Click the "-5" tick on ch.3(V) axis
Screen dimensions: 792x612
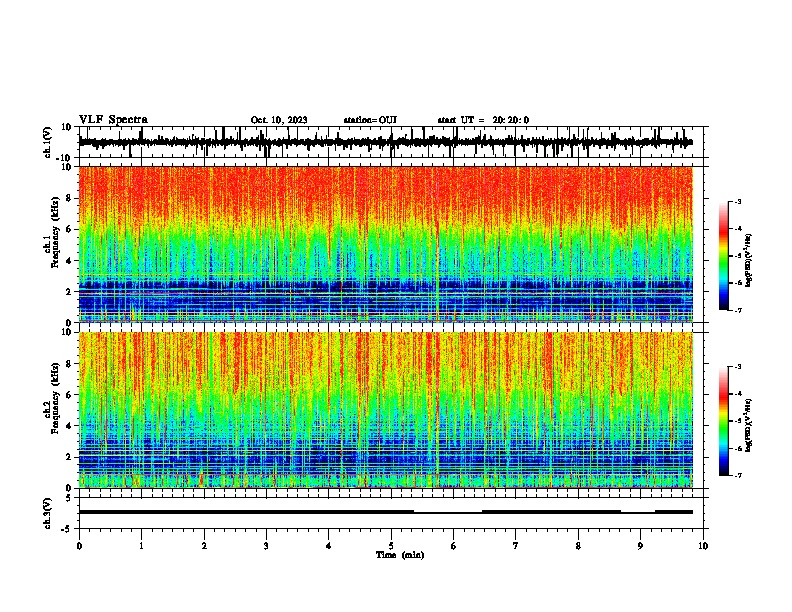(x=67, y=530)
